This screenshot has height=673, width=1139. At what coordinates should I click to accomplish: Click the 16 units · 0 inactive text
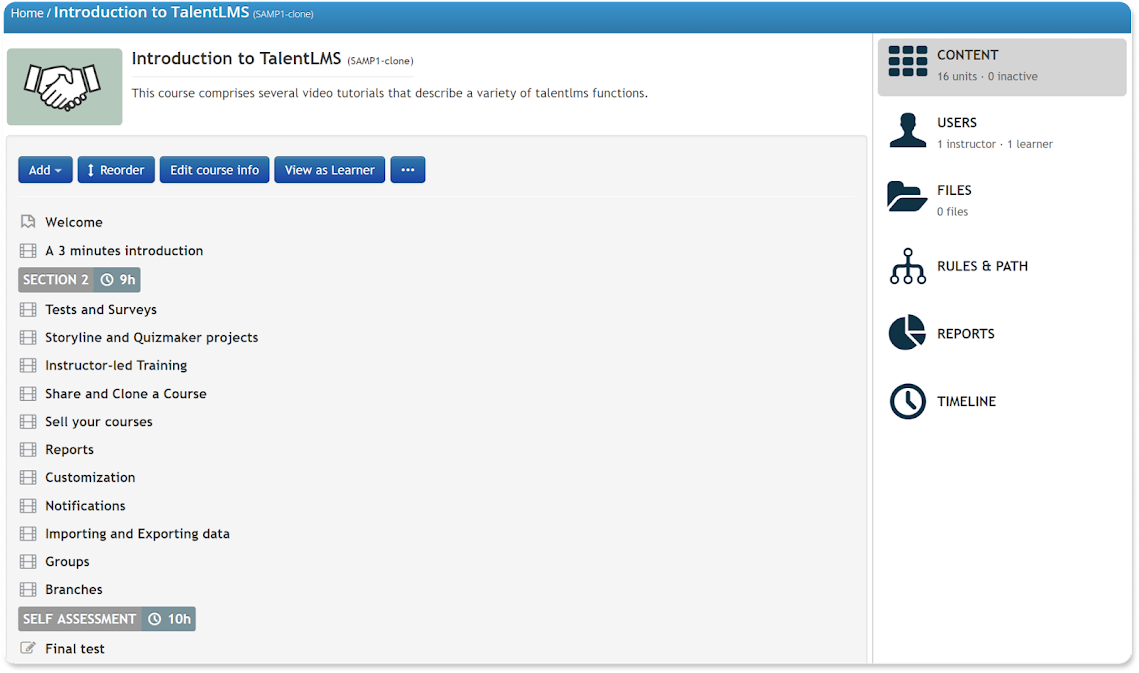(987, 76)
